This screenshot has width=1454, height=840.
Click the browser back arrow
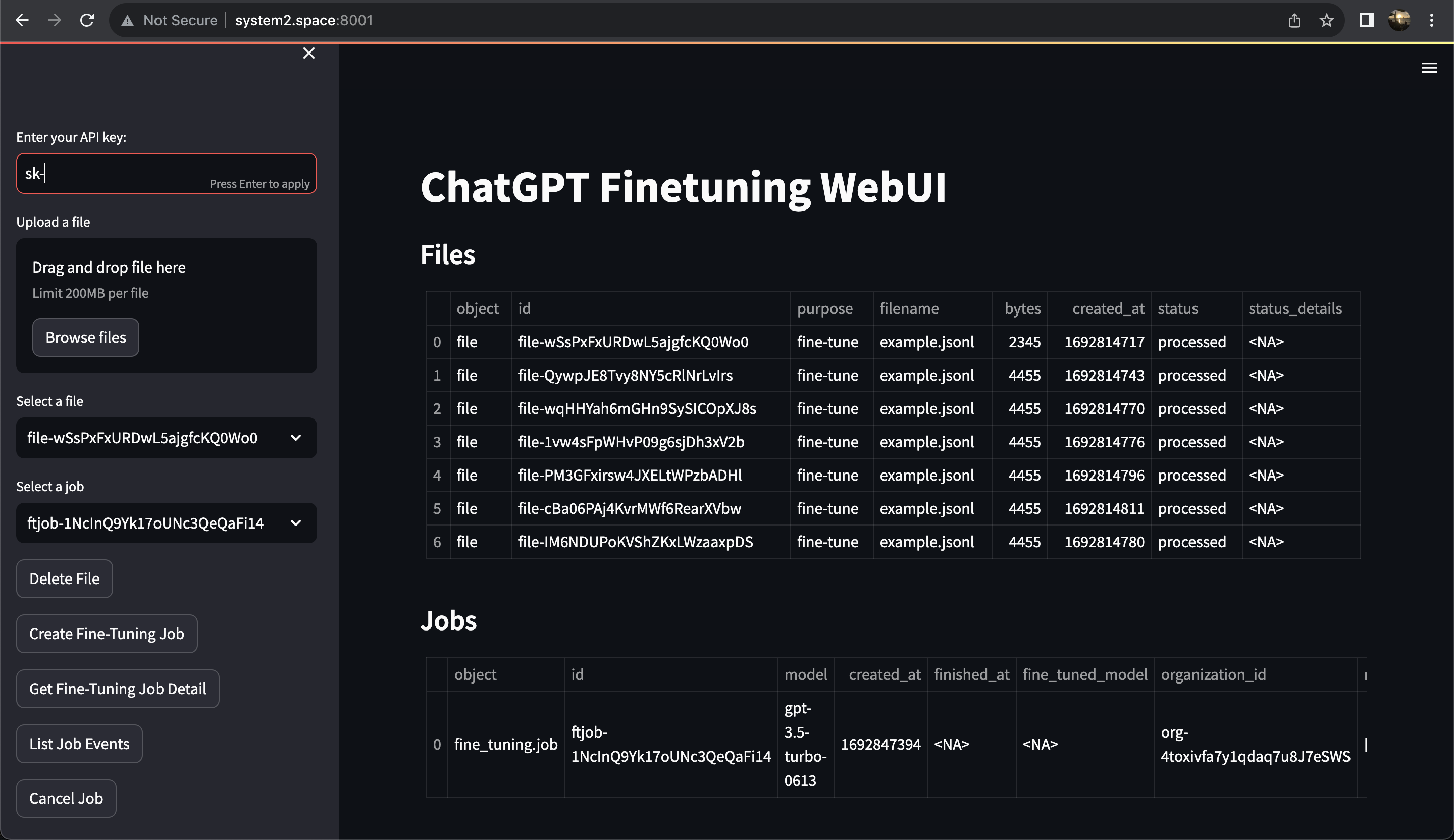click(22, 20)
